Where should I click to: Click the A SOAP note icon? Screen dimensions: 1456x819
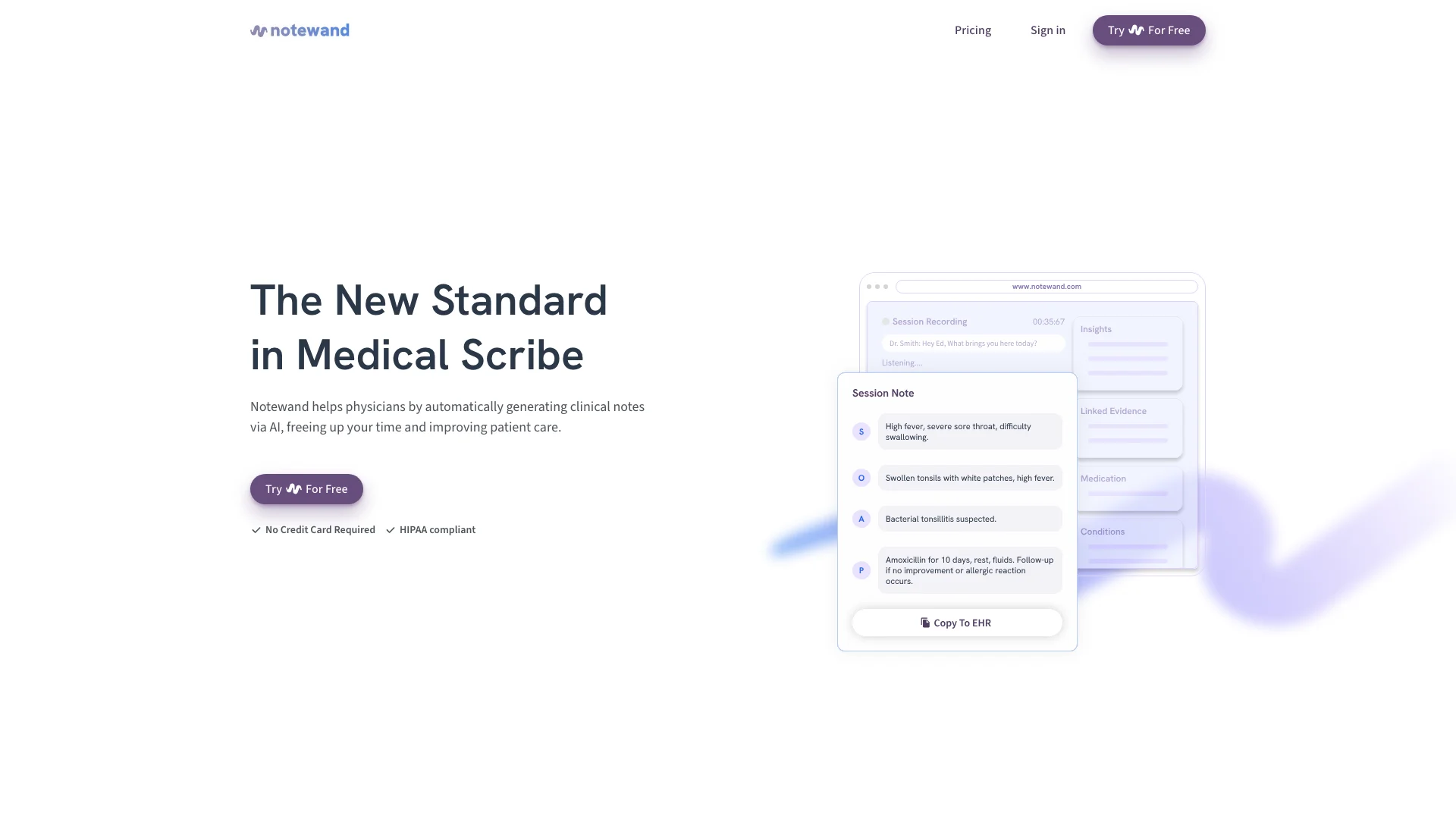861,519
